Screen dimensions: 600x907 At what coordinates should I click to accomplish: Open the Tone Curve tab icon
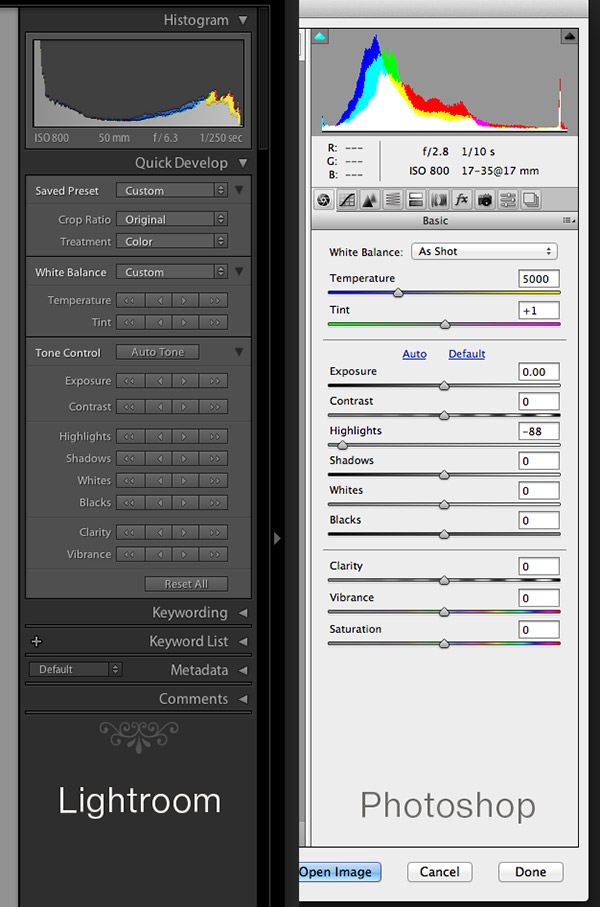tap(347, 200)
